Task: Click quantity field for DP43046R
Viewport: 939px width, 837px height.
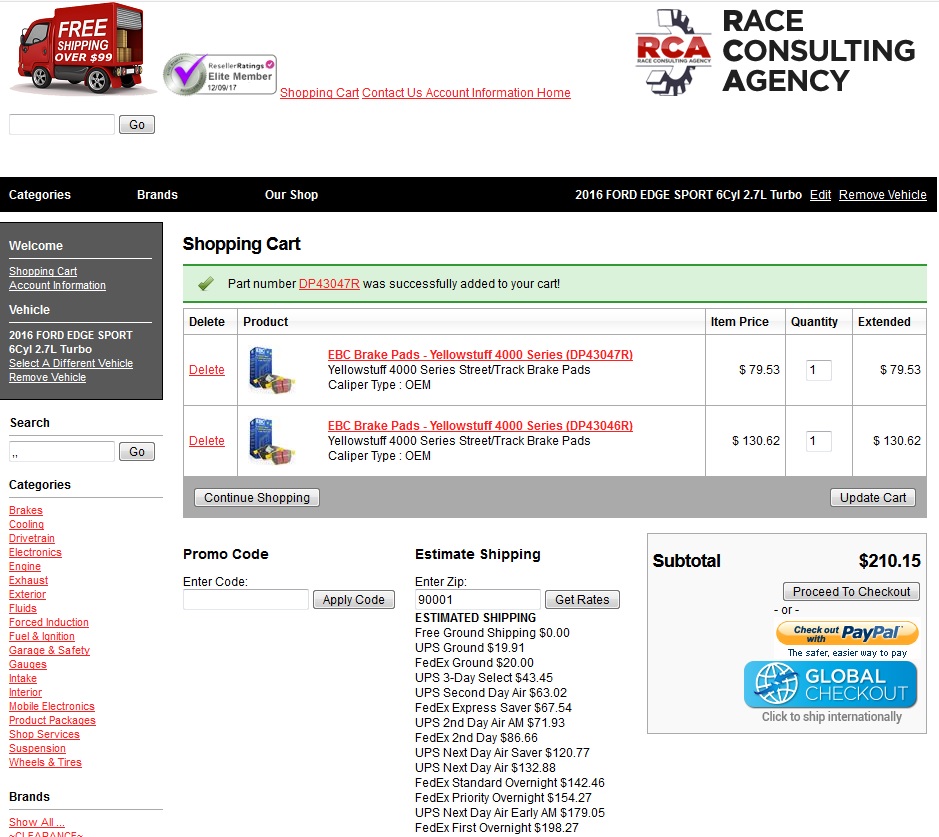Action: point(819,441)
